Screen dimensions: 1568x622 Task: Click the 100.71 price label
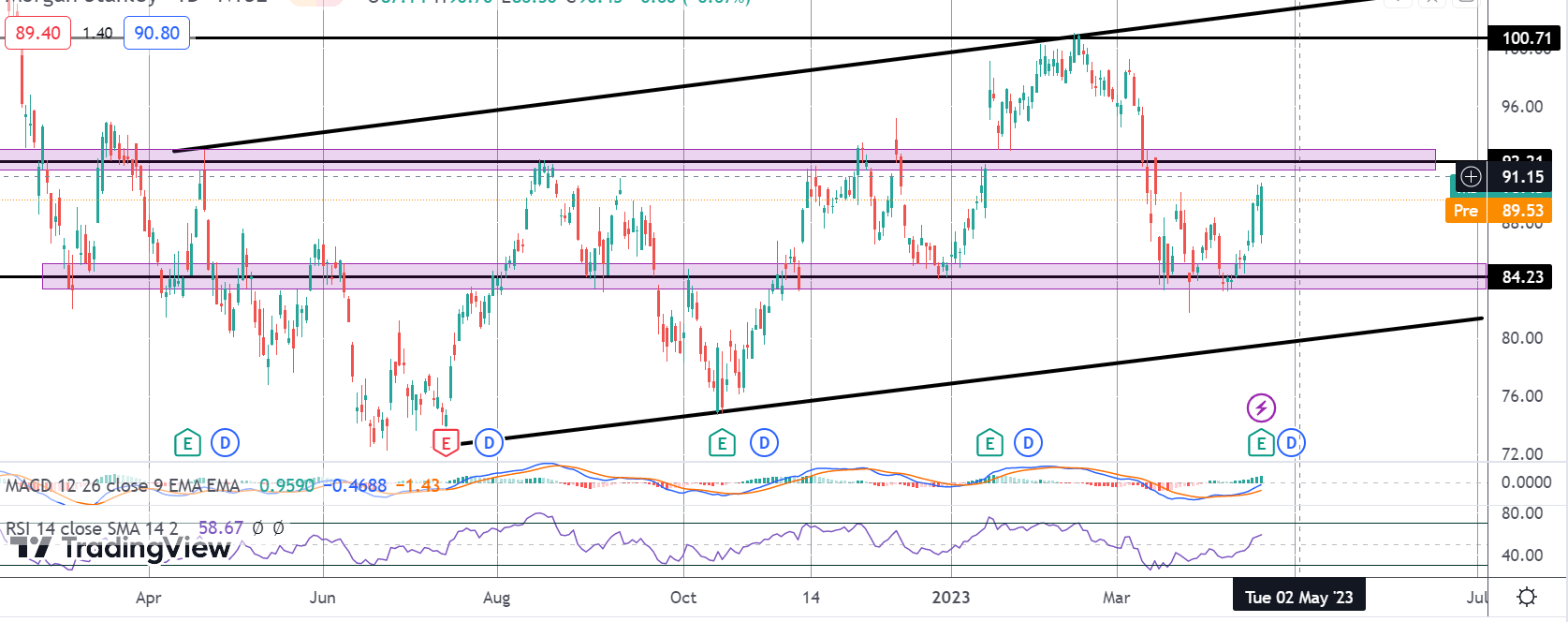[x=1527, y=38]
